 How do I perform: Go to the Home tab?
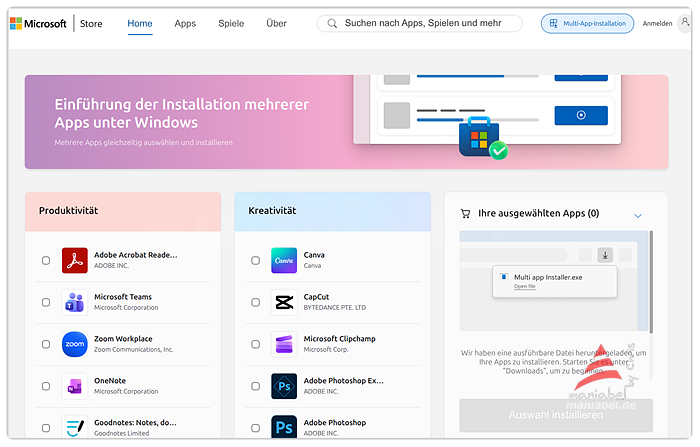pyautogui.click(x=140, y=24)
